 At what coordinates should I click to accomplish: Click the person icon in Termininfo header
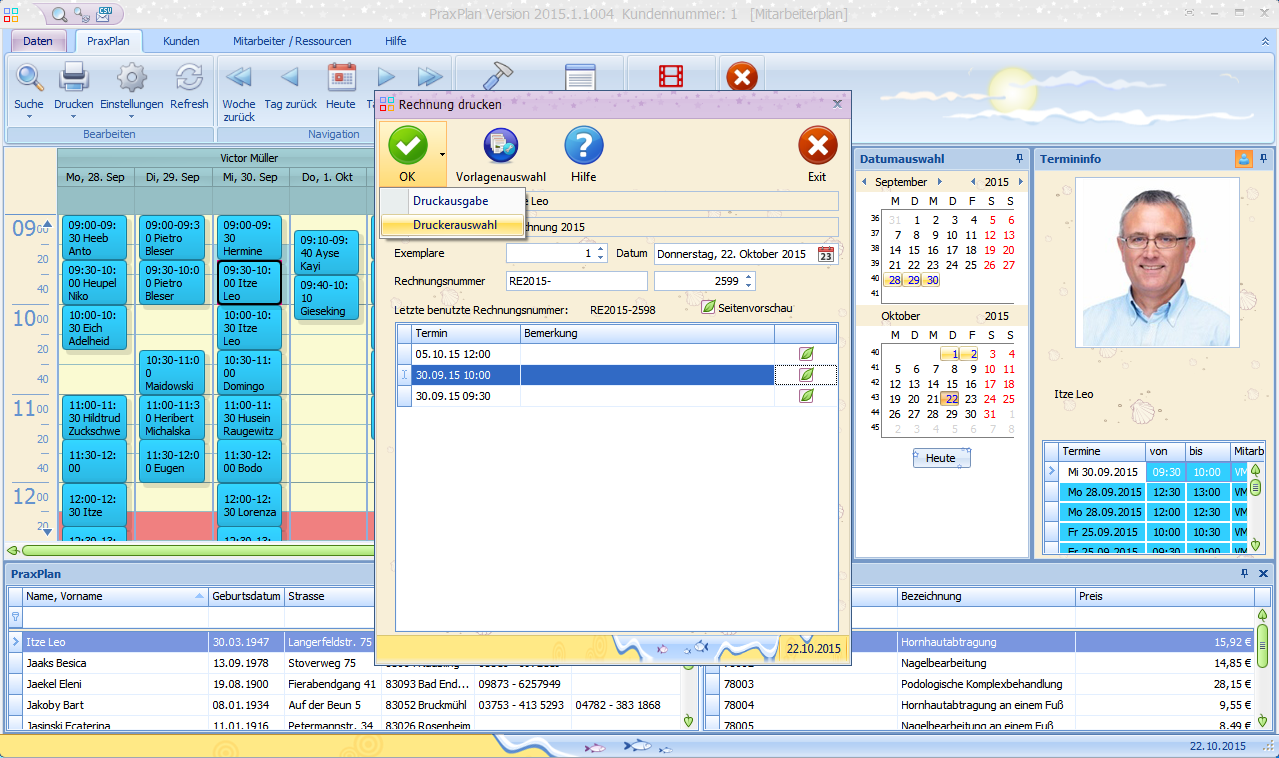1243,158
